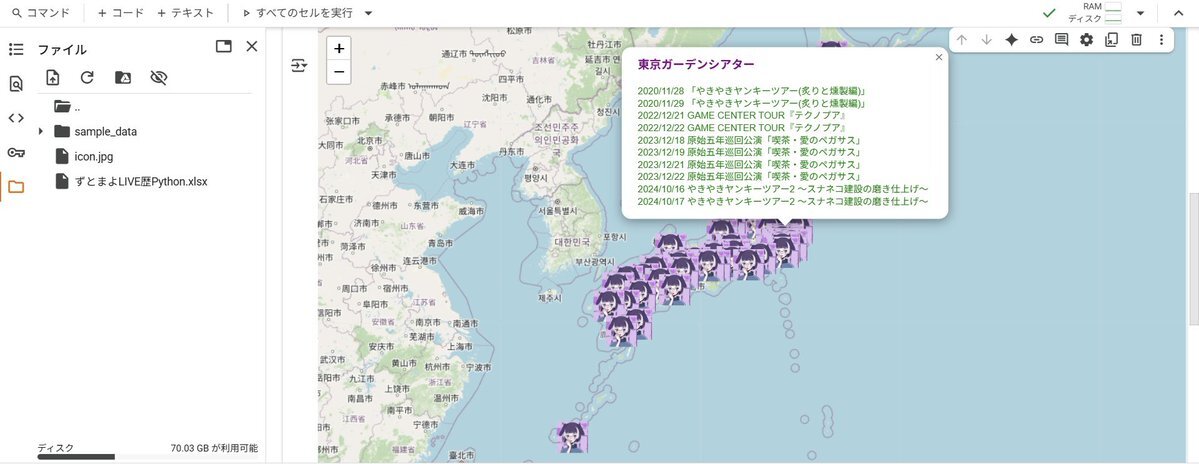Viewport: 1199px width, 464px height.
Task: Copy link to cell
Action: (1036, 40)
